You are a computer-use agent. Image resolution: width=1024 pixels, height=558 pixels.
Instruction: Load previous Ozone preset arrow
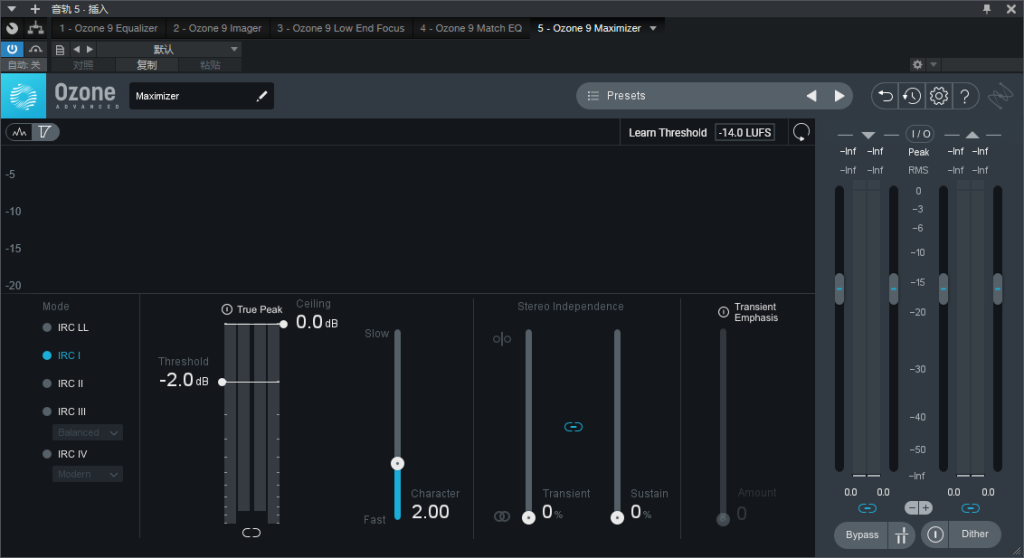811,96
